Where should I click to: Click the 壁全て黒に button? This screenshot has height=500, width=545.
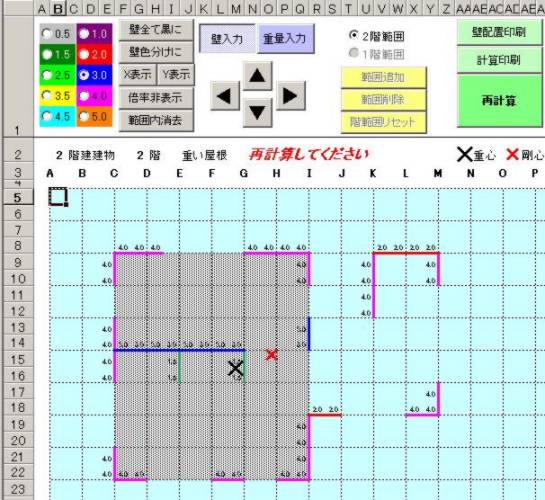click(x=156, y=30)
